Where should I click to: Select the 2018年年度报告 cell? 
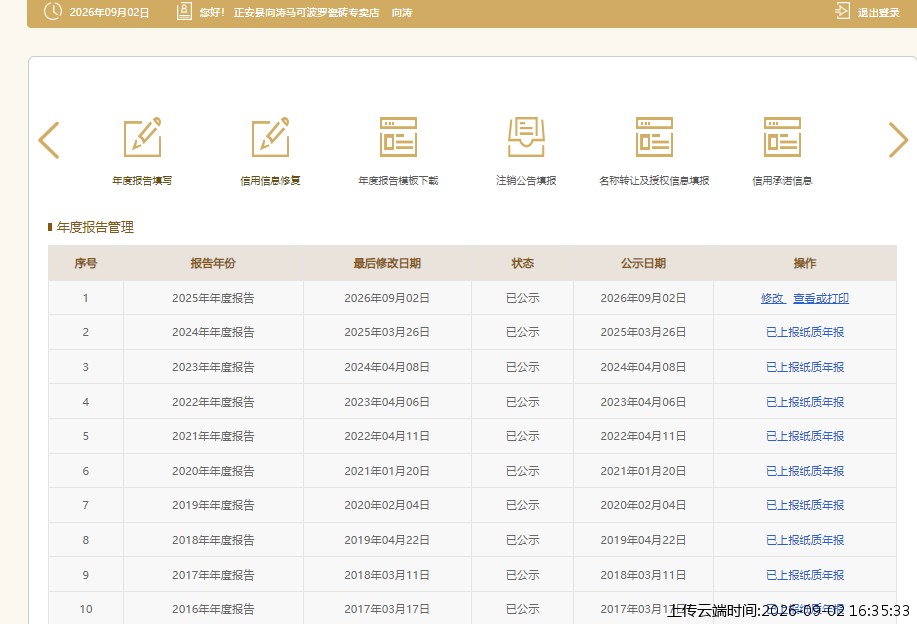[x=213, y=540]
